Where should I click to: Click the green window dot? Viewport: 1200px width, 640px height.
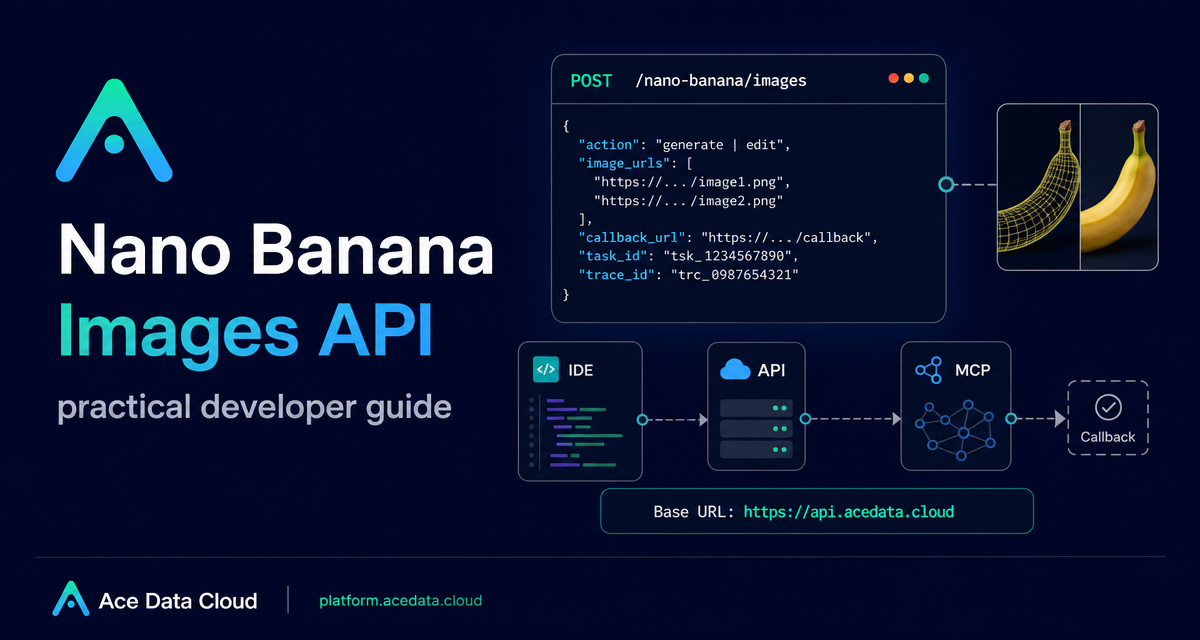click(924, 78)
